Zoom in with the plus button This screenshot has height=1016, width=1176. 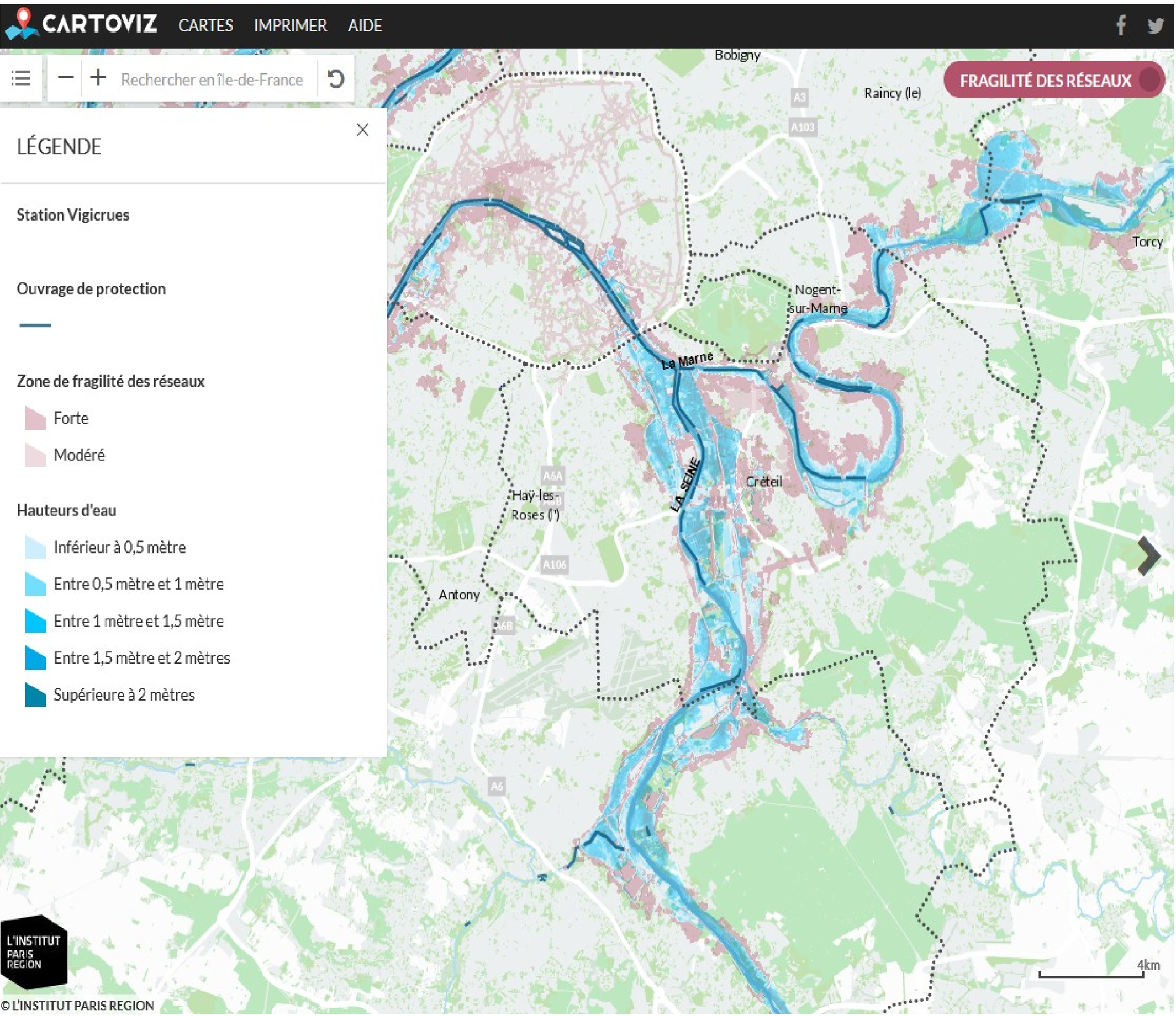pyautogui.click(x=98, y=77)
